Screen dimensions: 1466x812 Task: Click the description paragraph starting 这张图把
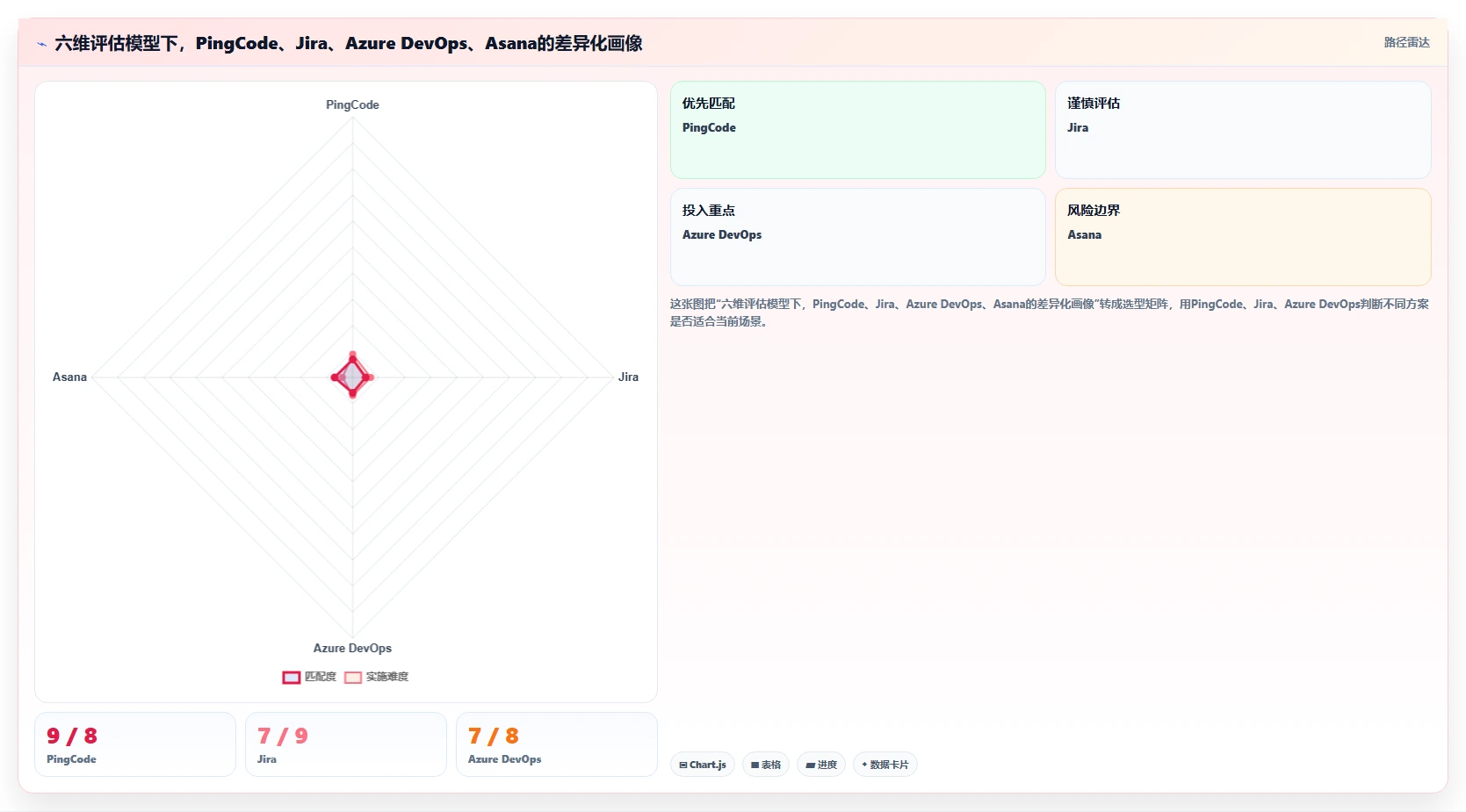(1050, 313)
